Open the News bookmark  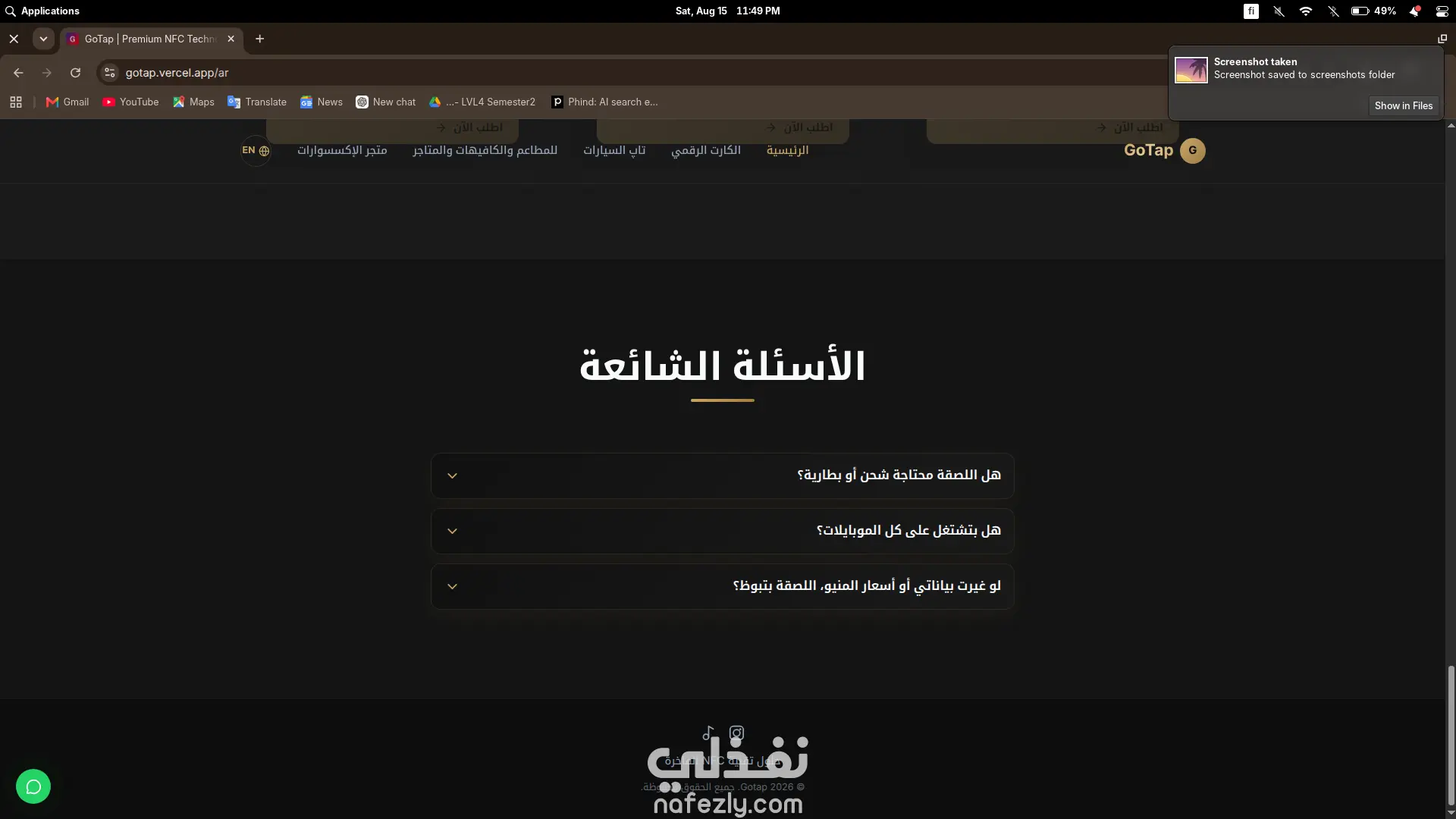[x=322, y=102]
